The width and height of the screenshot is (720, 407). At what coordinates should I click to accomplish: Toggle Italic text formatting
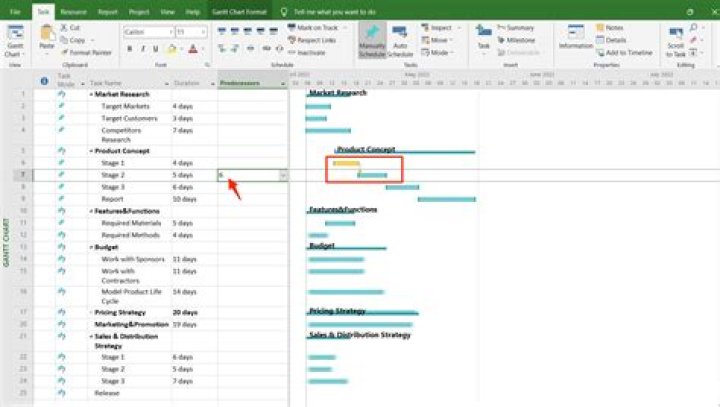coord(143,48)
